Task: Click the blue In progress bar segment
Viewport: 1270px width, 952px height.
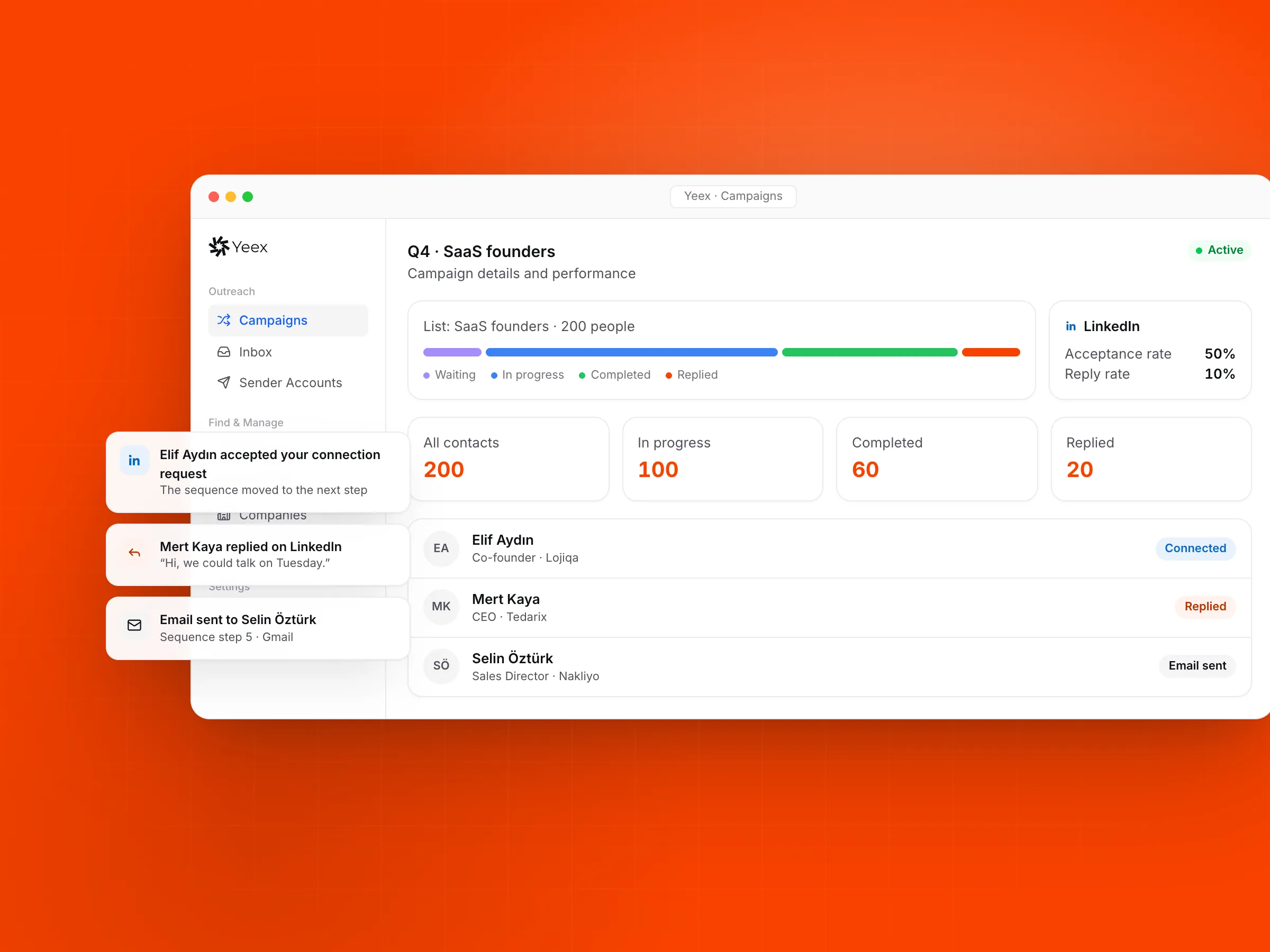Action: click(631, 352)
